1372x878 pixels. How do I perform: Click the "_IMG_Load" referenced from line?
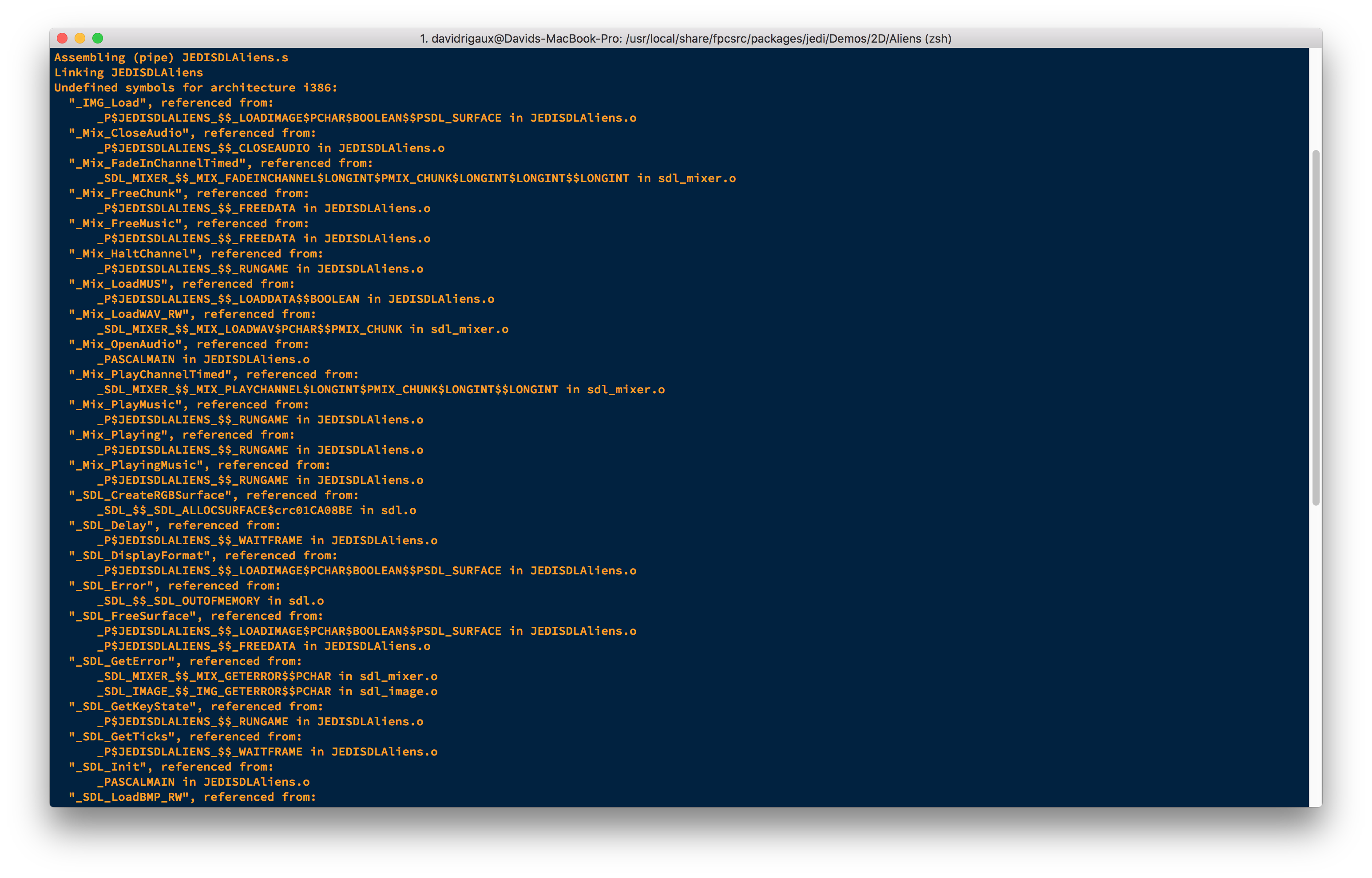(x=171, y=103)
